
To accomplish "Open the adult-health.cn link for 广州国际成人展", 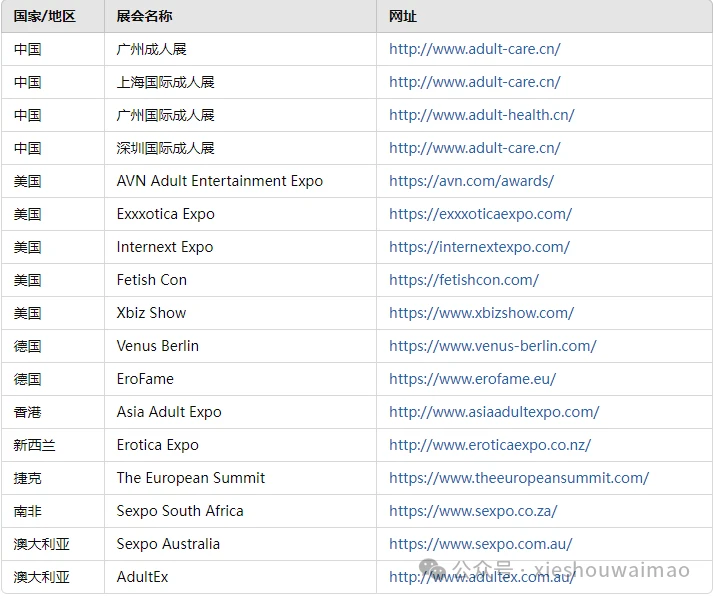I will coord(482,115).
